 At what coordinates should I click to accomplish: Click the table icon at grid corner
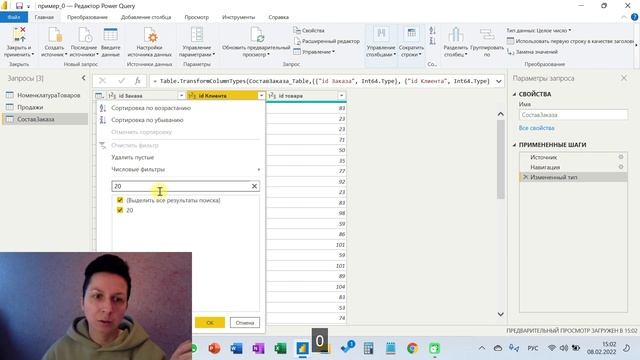(x=99, y=96)
